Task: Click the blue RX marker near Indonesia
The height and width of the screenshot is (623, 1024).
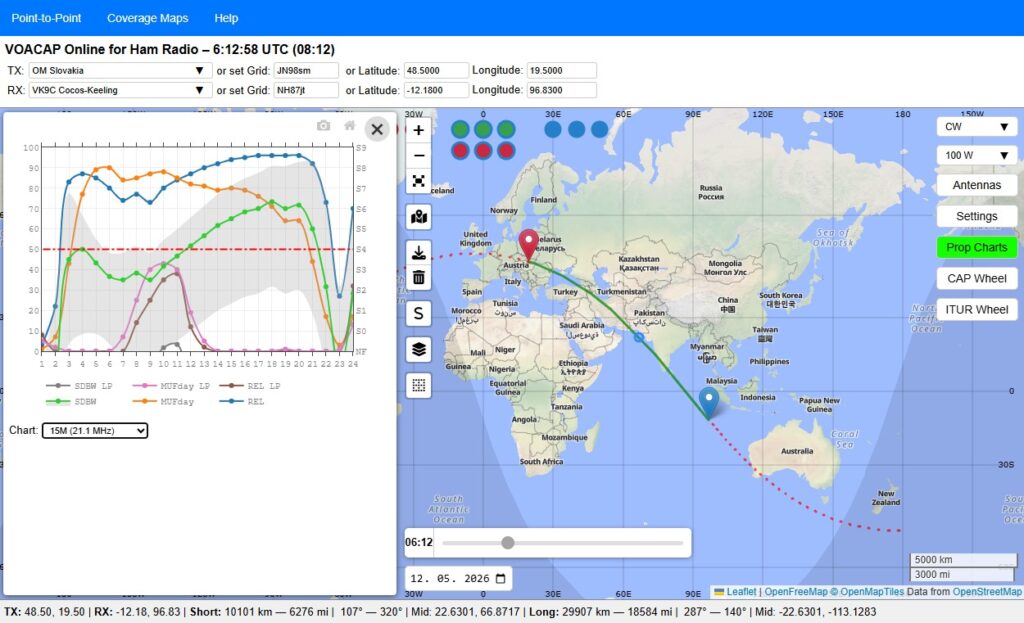Action: (709, 402)
